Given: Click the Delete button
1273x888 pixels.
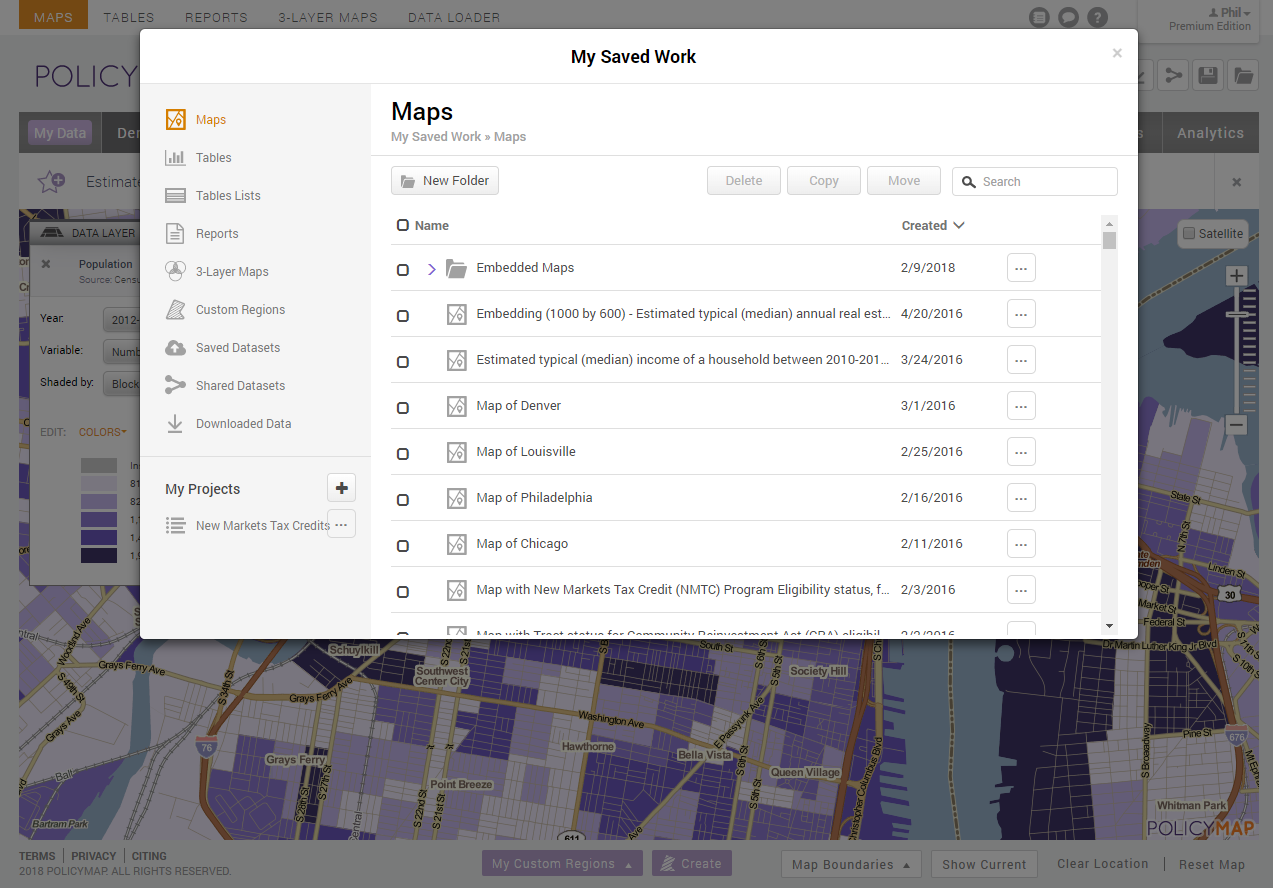Looking at the screenshot, I should 744,181.
